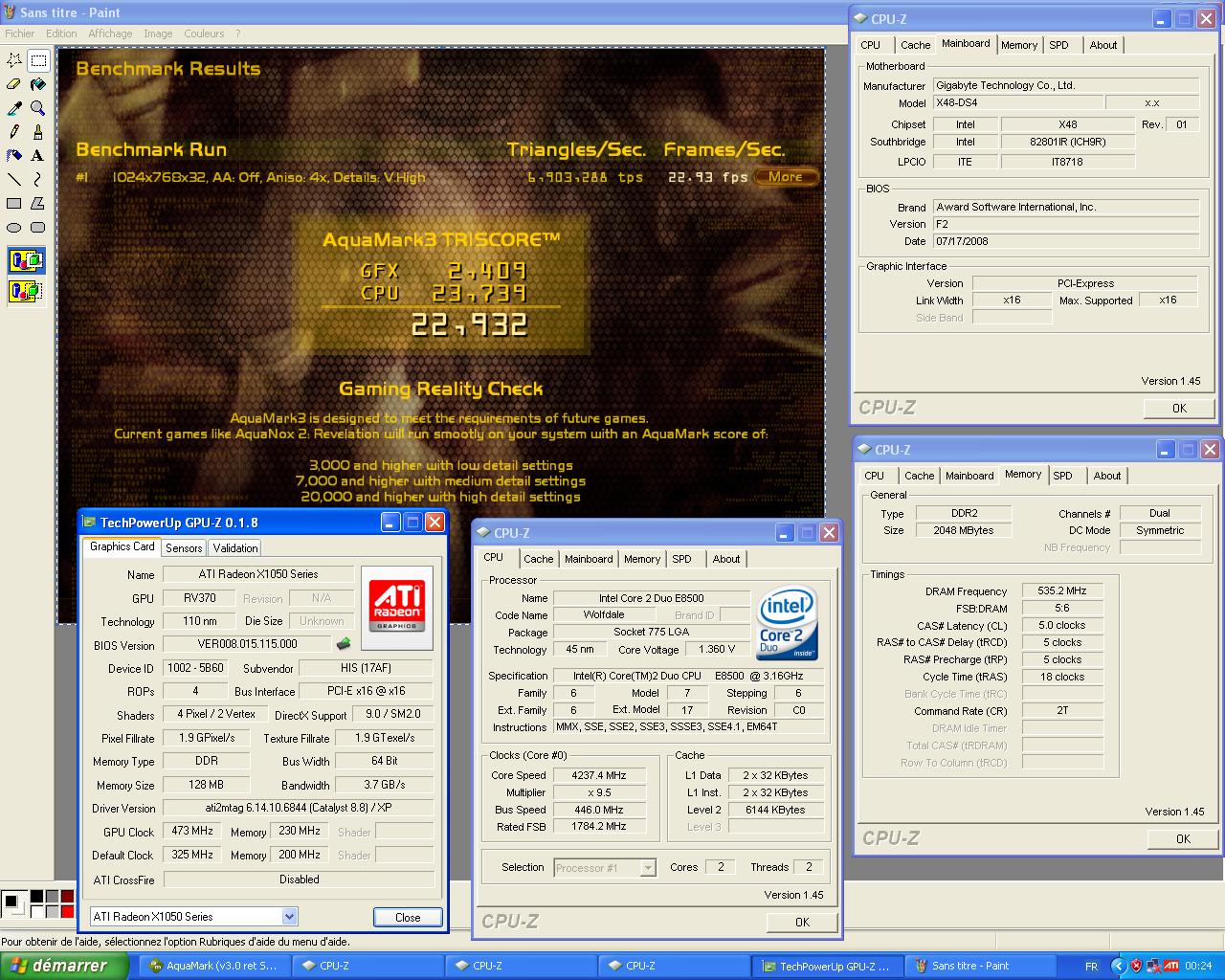Viewport: 1225px width, 980px height.
Task: Open Cache tab in the CPU-Z processor window
Action: click(538, 559)
